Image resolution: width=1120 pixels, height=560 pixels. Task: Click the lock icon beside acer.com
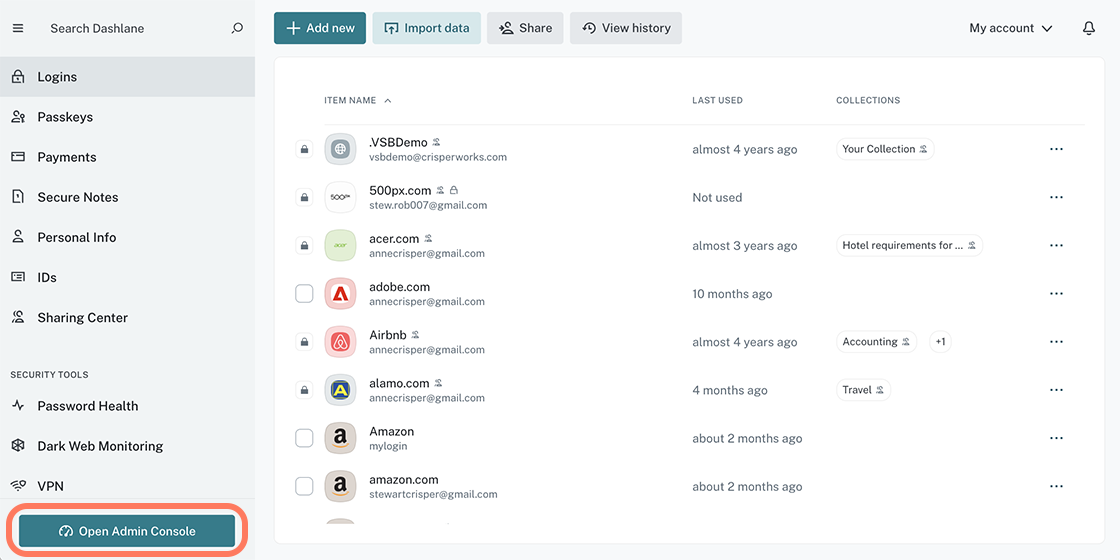(x=304, y=246)
